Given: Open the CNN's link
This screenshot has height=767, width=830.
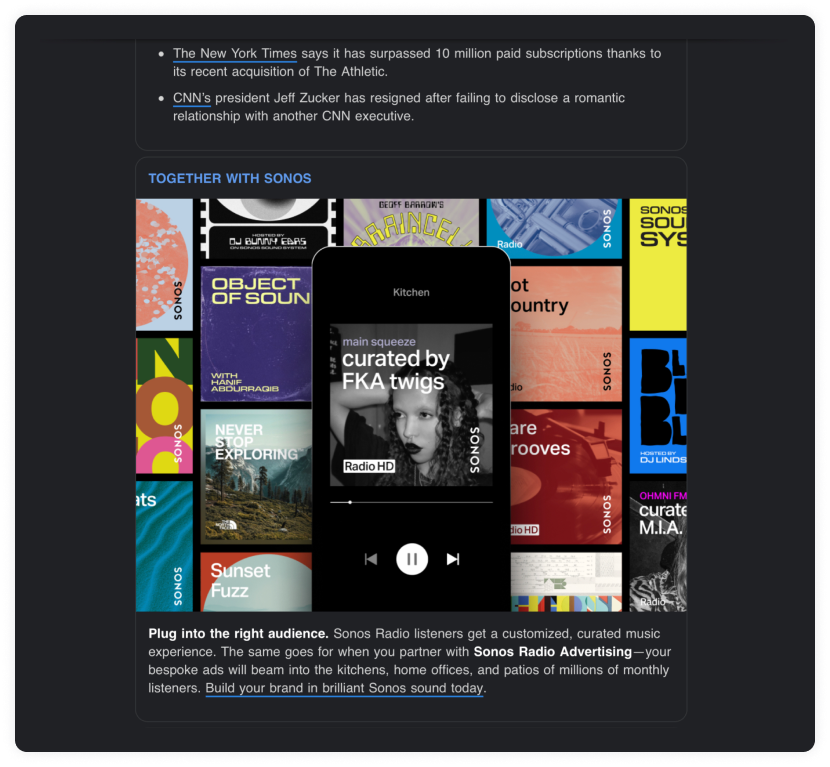Looking at the screenshot, I should click(192, 98).
